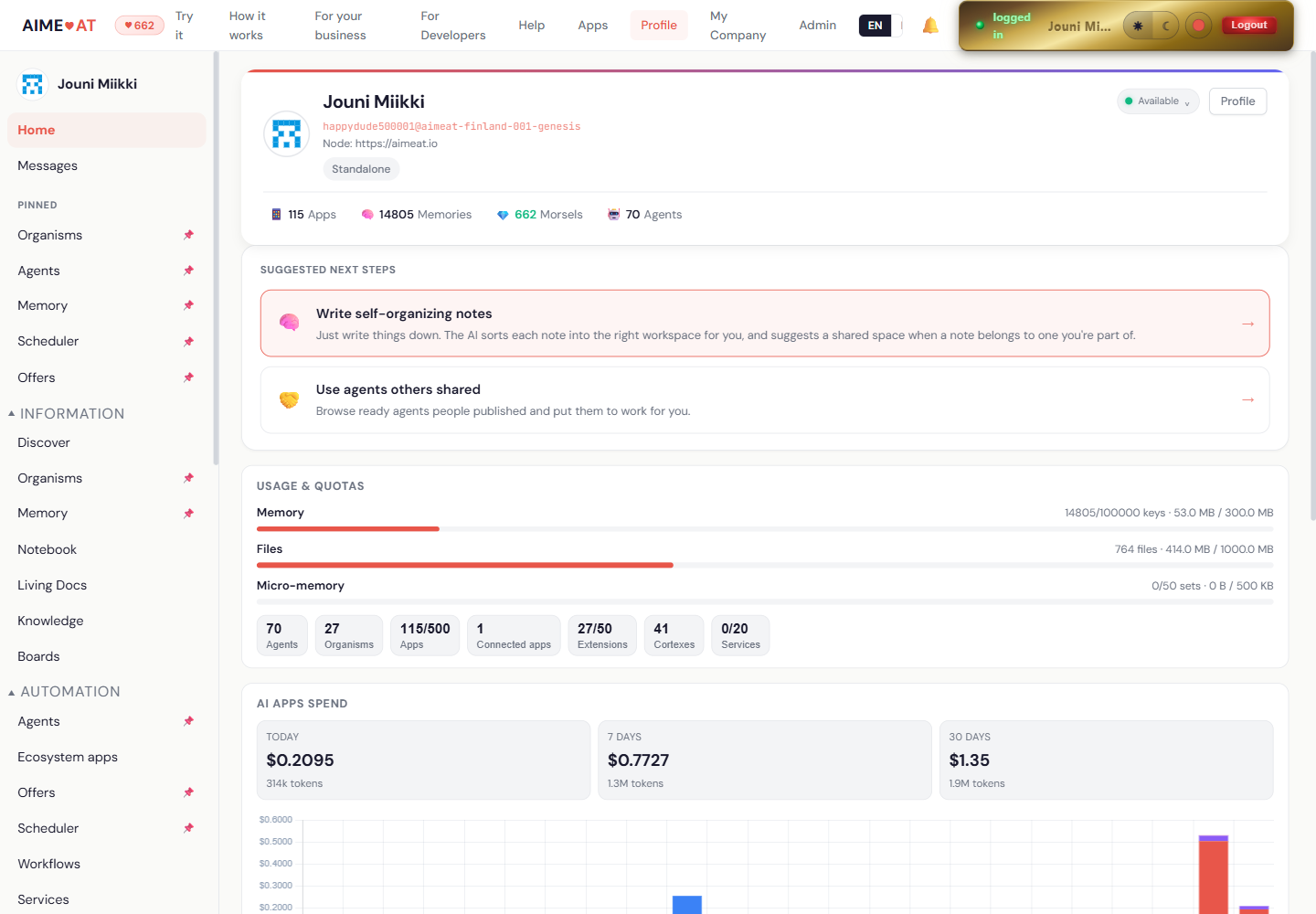Screen dimensions: 1316x914
Task: Click the Memory usage progress bar
Action: [765, 529]
